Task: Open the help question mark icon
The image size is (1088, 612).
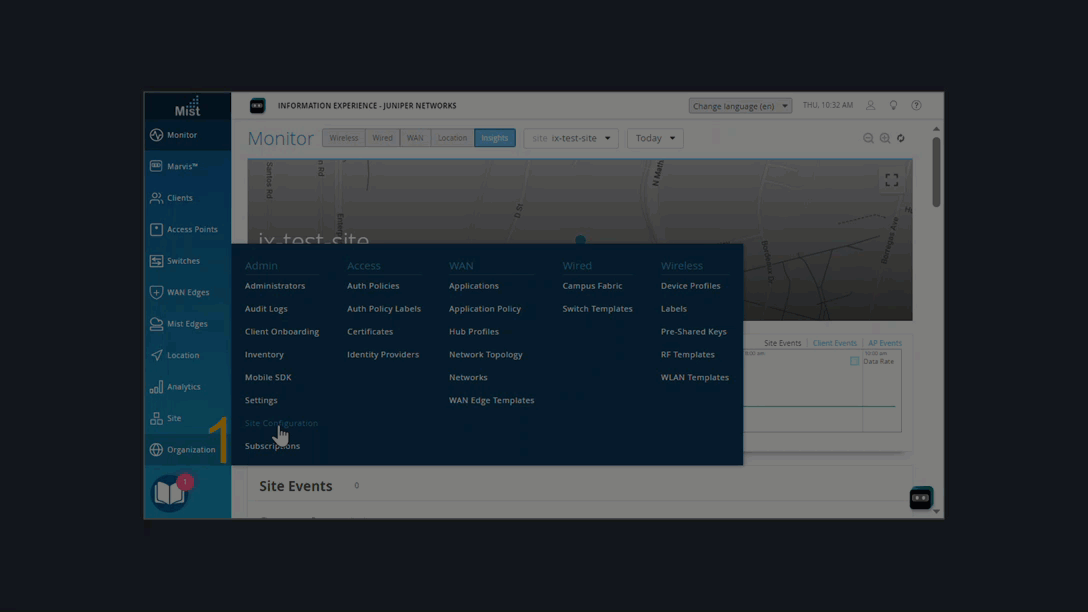Action: (917, 105)
